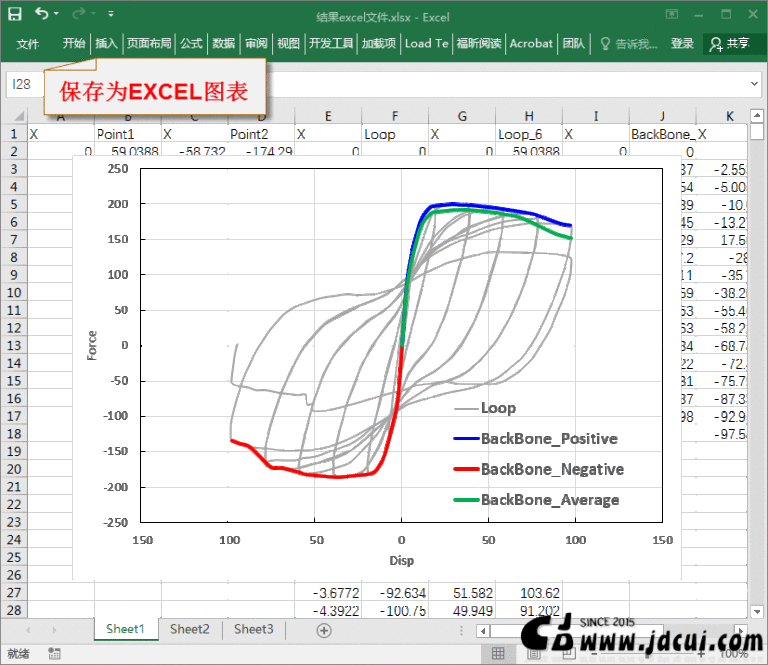Open undo history dropdown arrow
768x665 pixels.
56,15
